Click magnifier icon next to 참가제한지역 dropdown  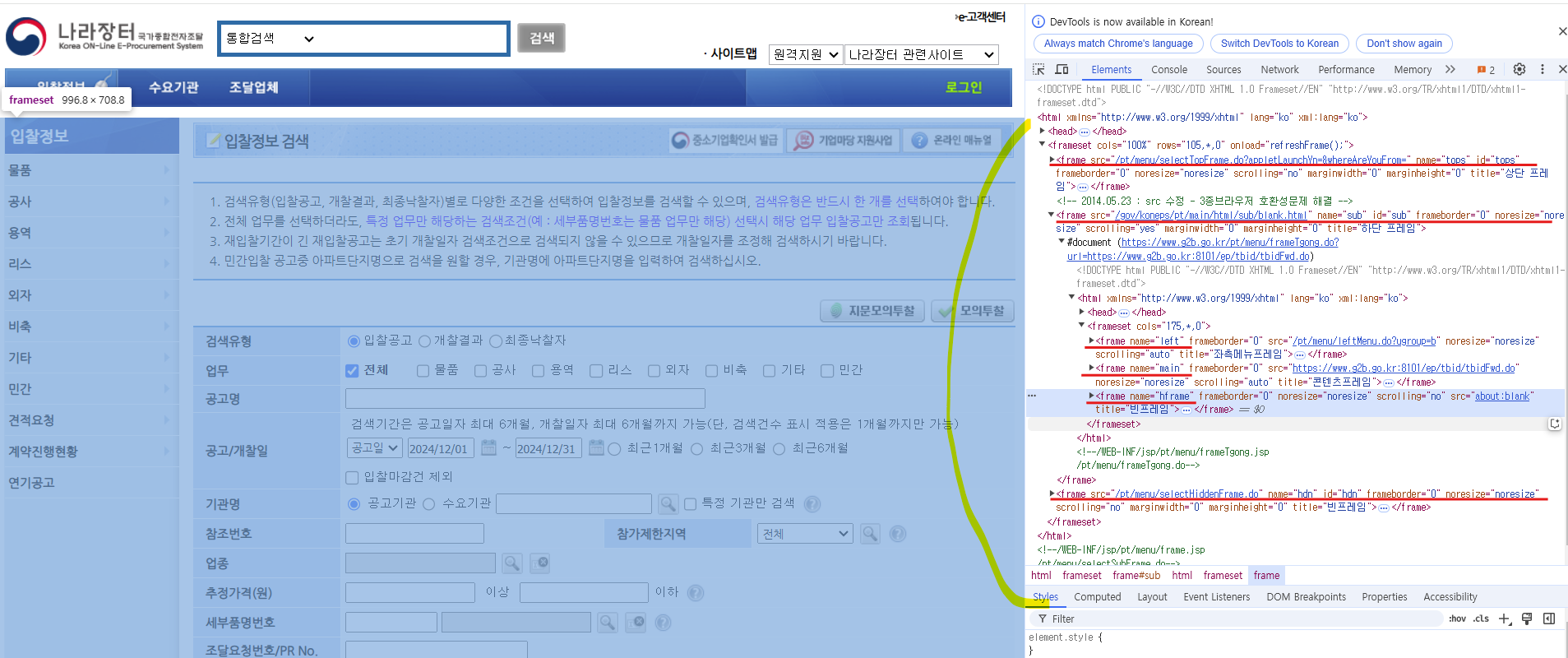coord(870,533)
